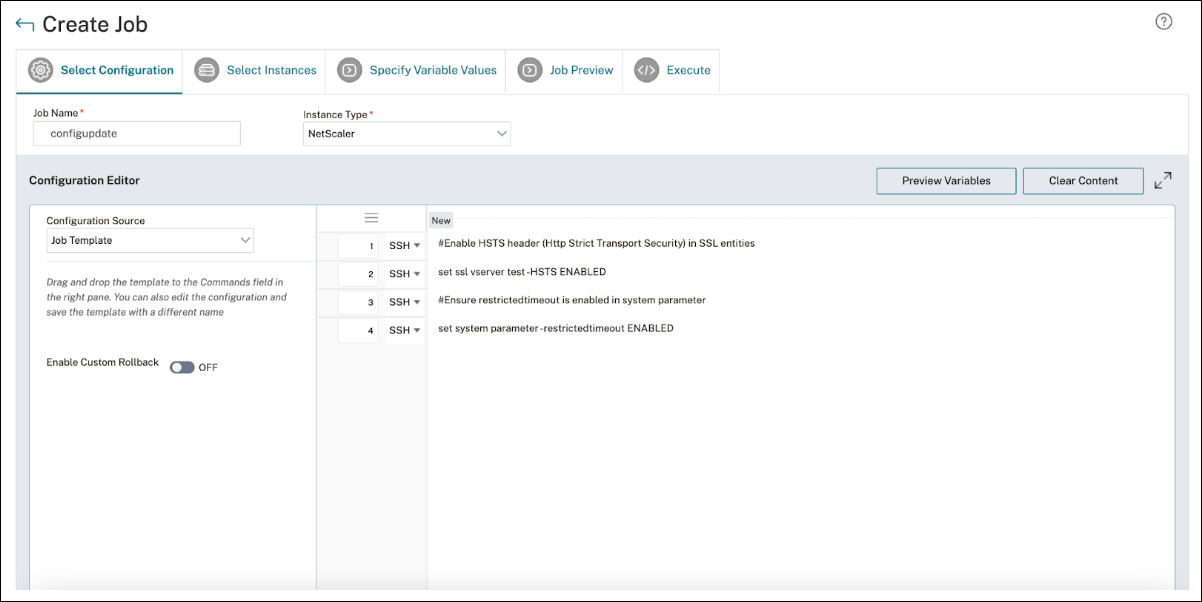Open the SSH dropdown for row 4
The image size is (1202, 602).
pyautogui.click(x=404, y=330)
